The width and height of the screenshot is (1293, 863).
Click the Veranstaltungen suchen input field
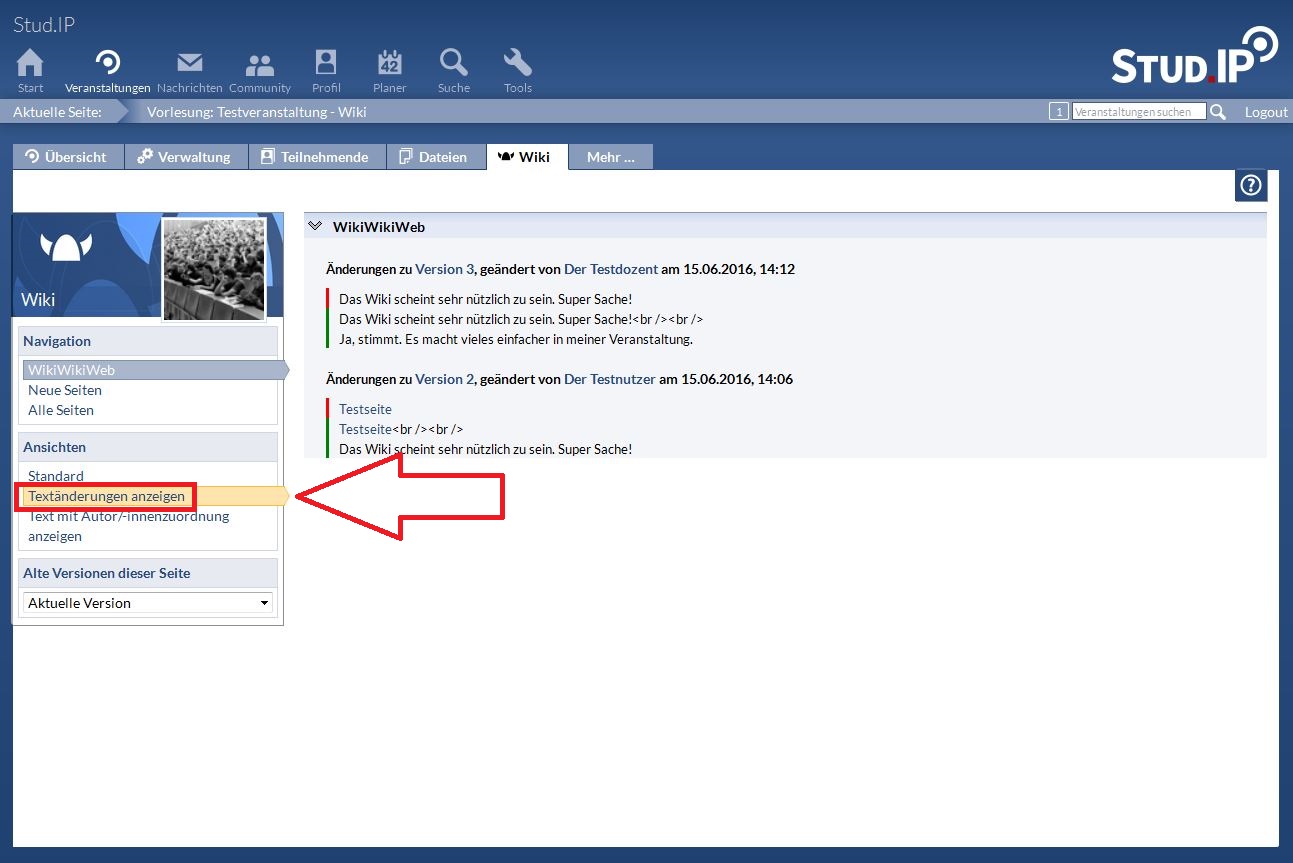(1138, 112)
